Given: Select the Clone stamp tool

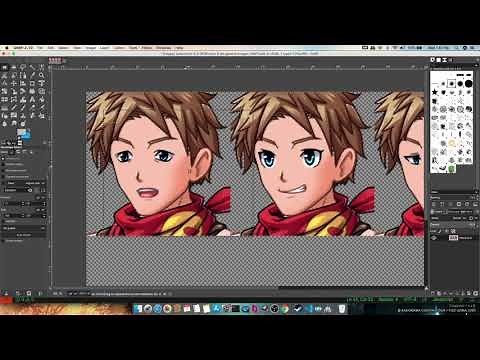Looking at the screenshot, I should click(23, 116).
